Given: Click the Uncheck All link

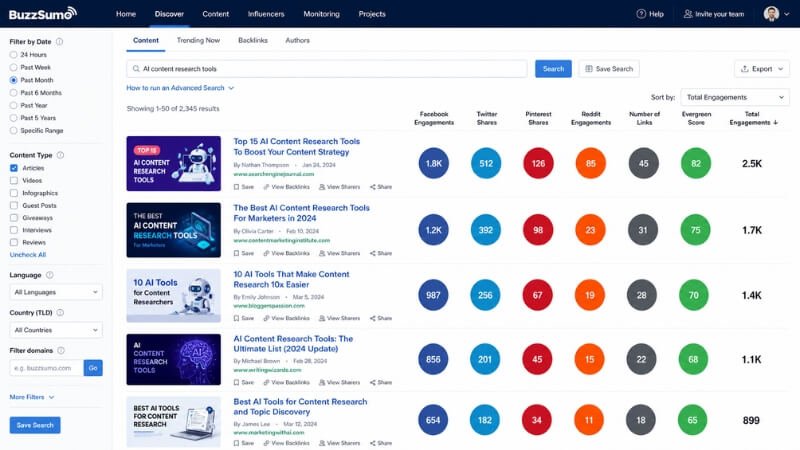Looking at the screenshot, I should point(28,255).
